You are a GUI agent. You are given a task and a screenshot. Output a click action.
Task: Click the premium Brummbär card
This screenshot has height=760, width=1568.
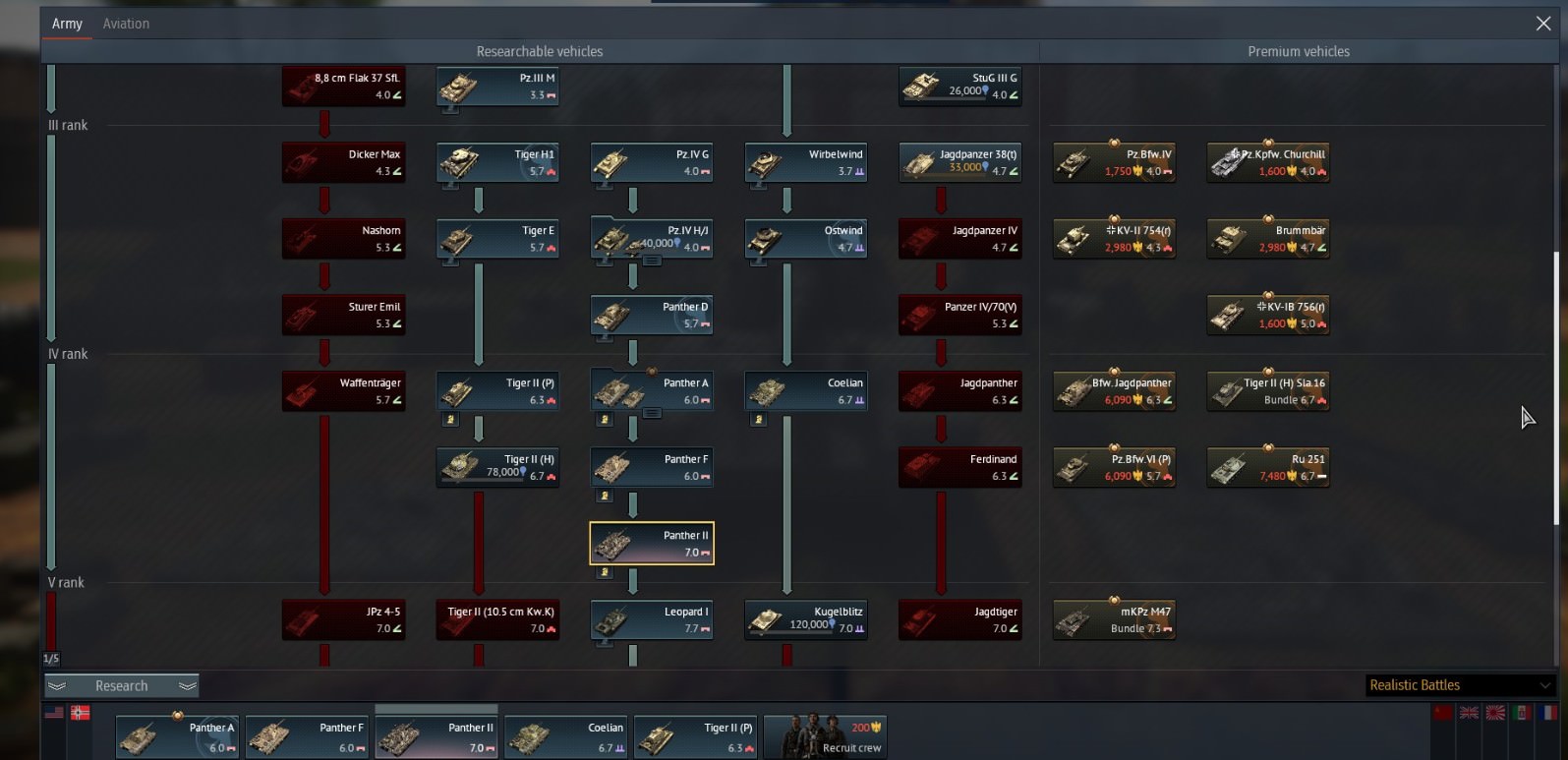coord(1268,239)
